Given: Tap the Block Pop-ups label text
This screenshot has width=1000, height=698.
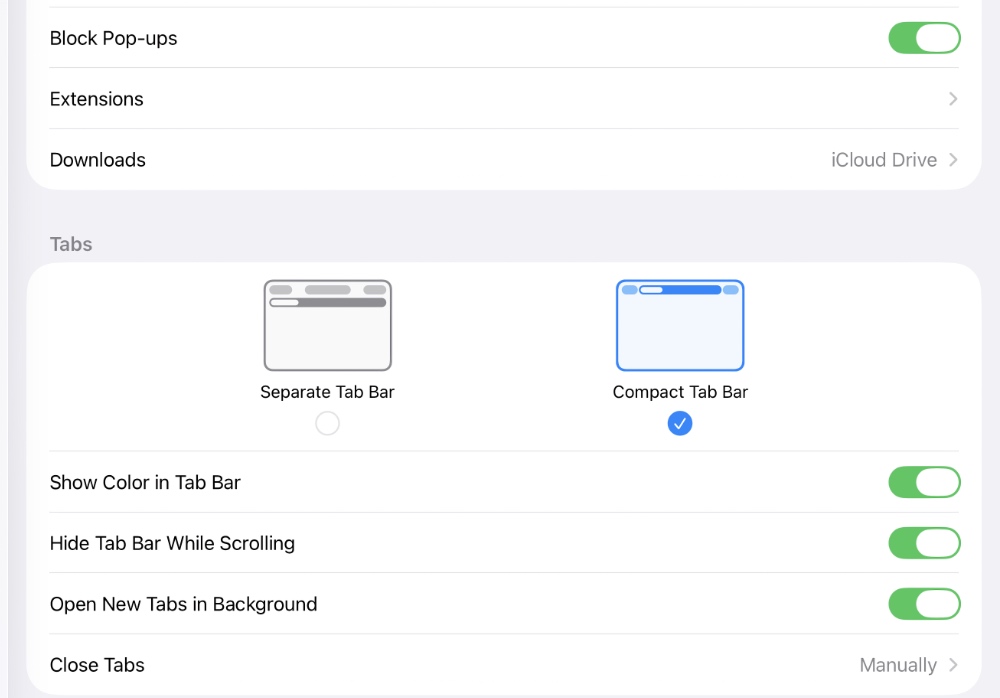Looking at the screenshot, I should [113, 38].
